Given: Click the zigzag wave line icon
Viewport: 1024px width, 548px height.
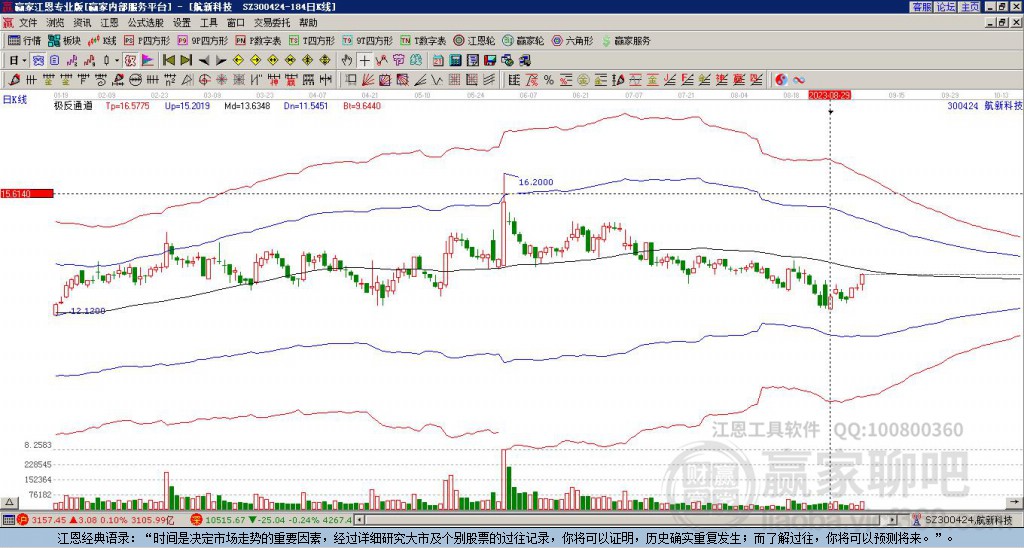Looking at the screenshot, I should click(x=436, y=80).
